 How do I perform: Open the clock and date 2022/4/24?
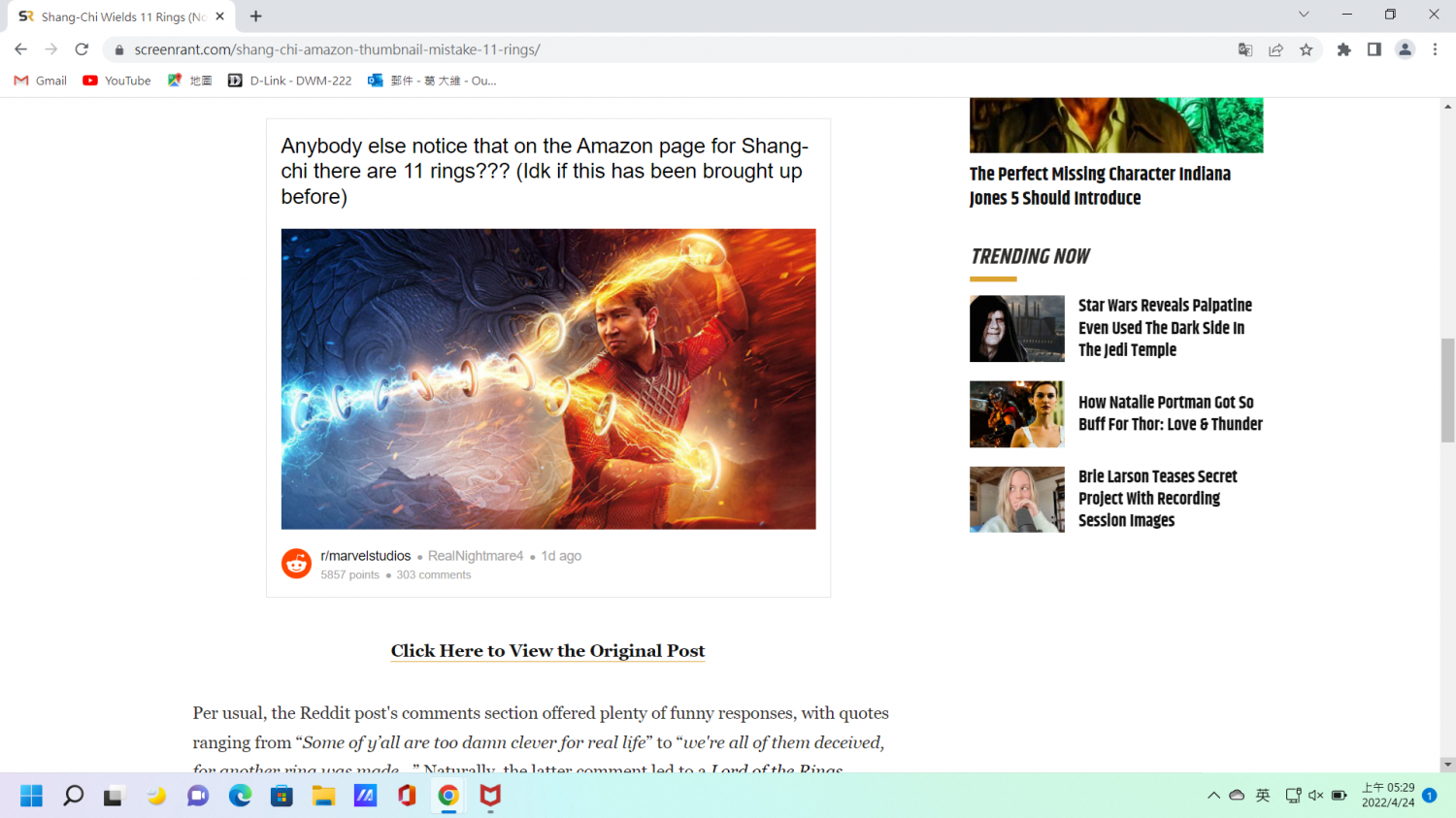point(1388,796)
